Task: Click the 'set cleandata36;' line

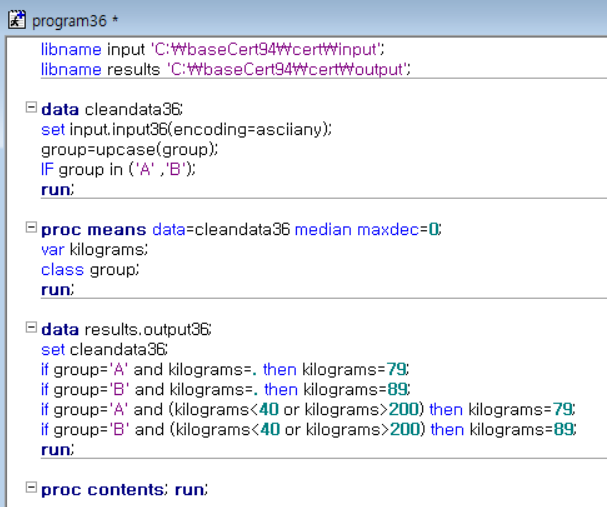Action: coord(105,349)
